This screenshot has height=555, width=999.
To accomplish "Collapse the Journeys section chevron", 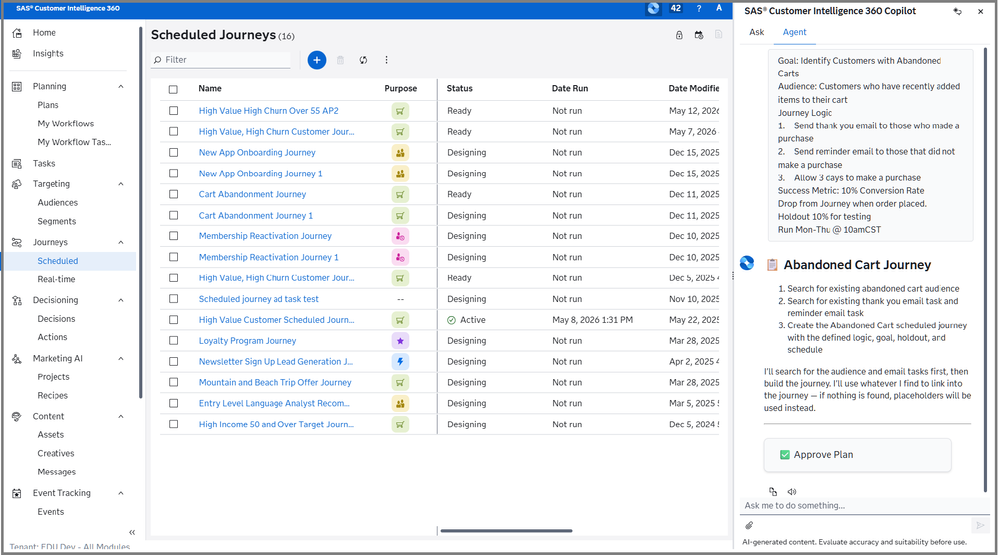I will click(121, 243).
